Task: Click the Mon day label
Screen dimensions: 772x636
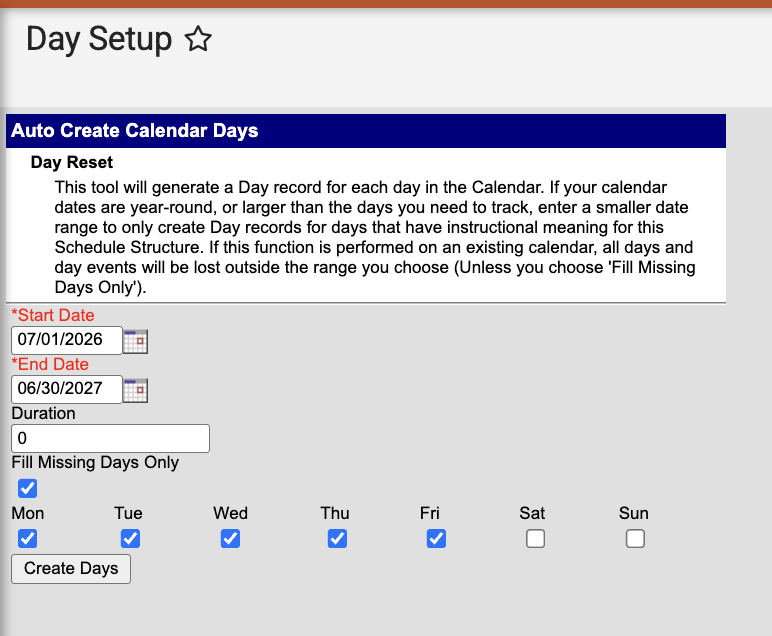Action: click(x=28, y=513)
